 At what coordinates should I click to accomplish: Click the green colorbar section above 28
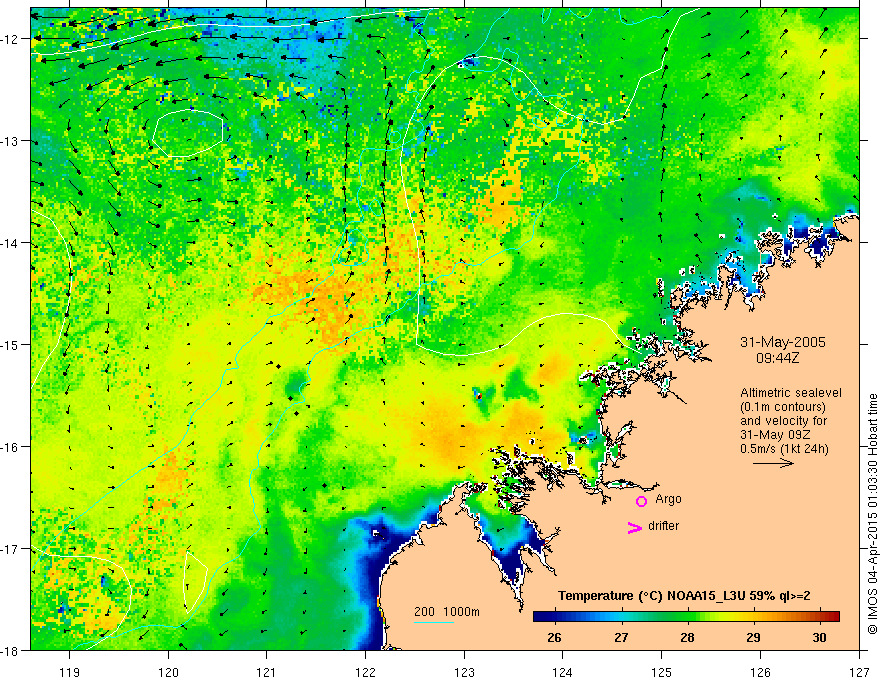[688, 616]
